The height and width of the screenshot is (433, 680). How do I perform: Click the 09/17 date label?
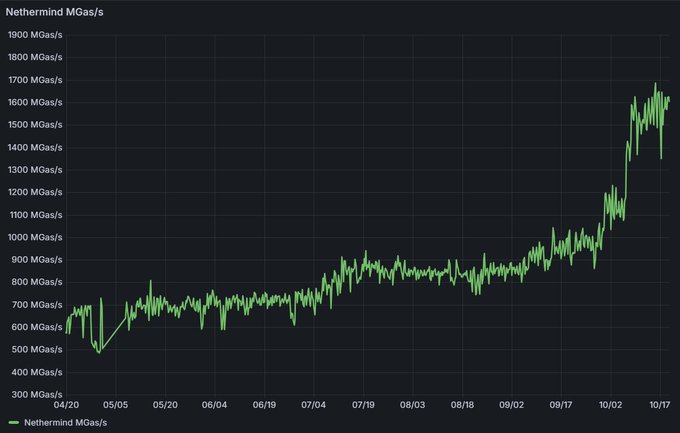click(561, 405)
